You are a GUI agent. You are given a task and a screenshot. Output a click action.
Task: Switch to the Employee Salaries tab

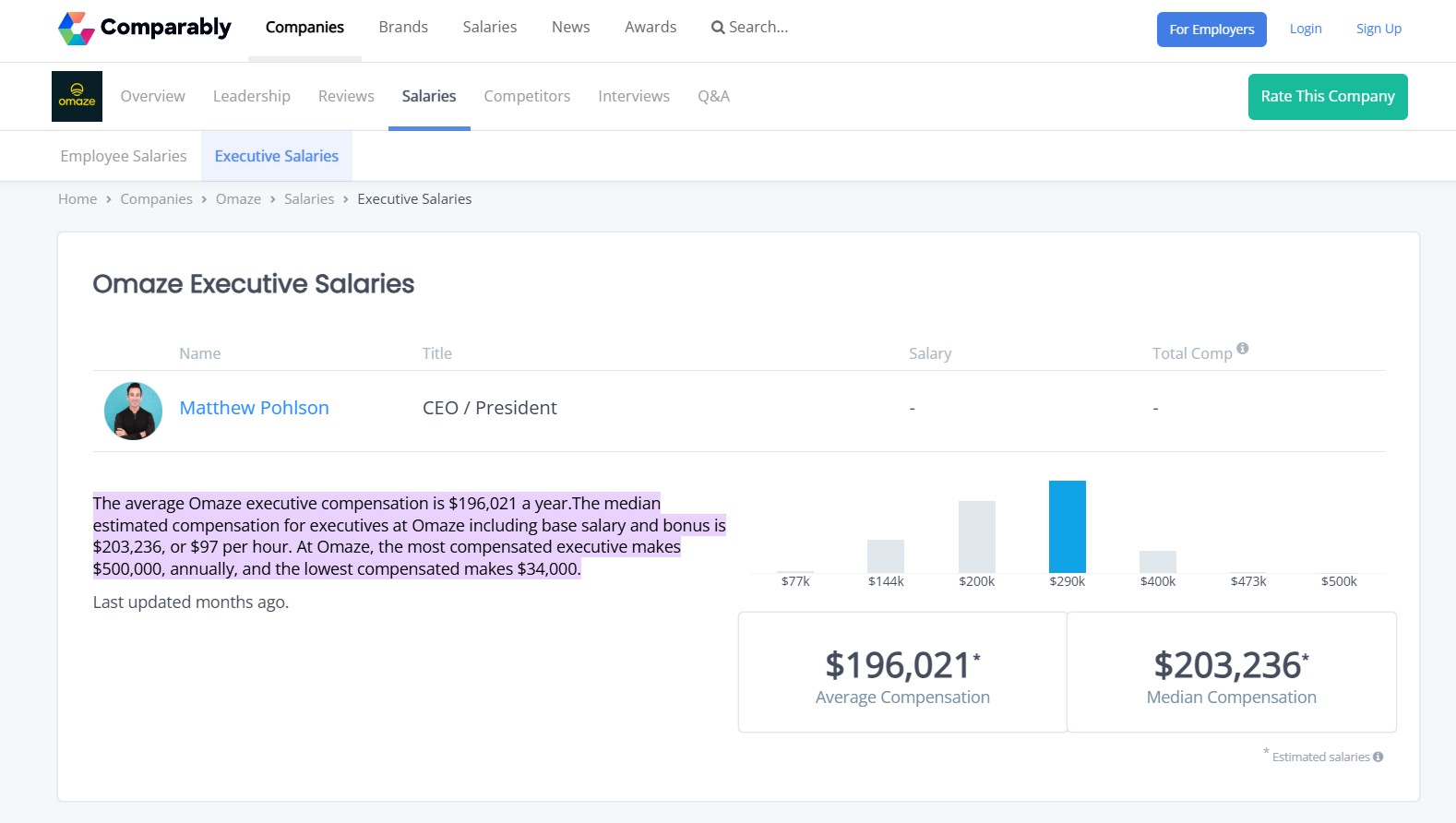click(124, 156)
